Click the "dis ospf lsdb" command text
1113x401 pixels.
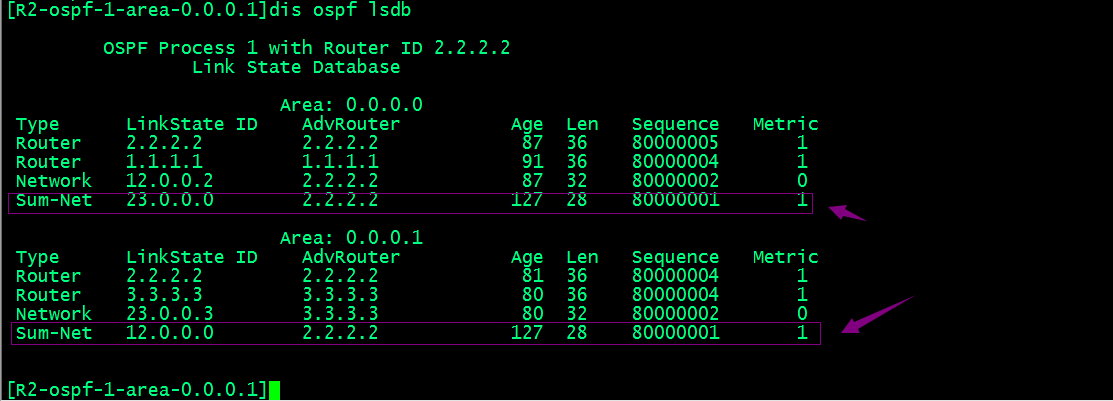pyautogui.click(x=339, y=10)
